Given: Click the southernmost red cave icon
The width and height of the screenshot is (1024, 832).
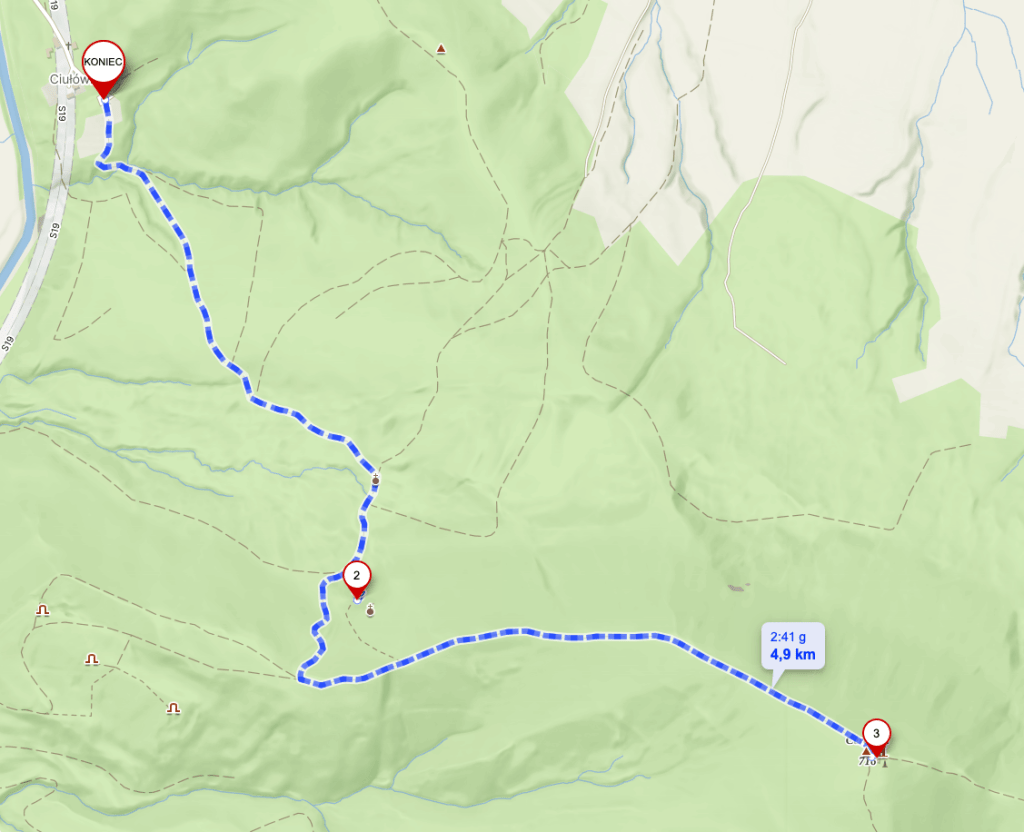Looking at the screenshot, I should (x=173, y=708).
